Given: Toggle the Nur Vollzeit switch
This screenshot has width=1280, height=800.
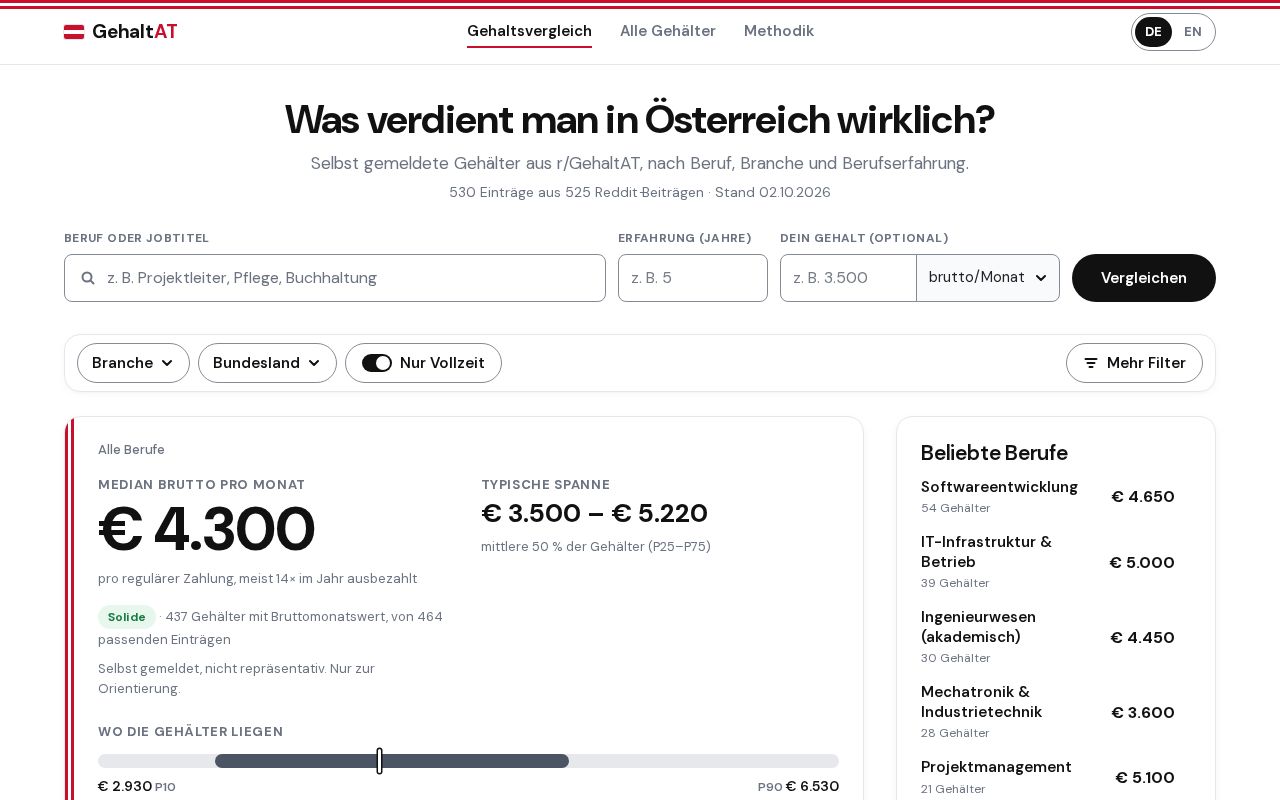Looking at the screenshot, I should click(x=377, y=363).
